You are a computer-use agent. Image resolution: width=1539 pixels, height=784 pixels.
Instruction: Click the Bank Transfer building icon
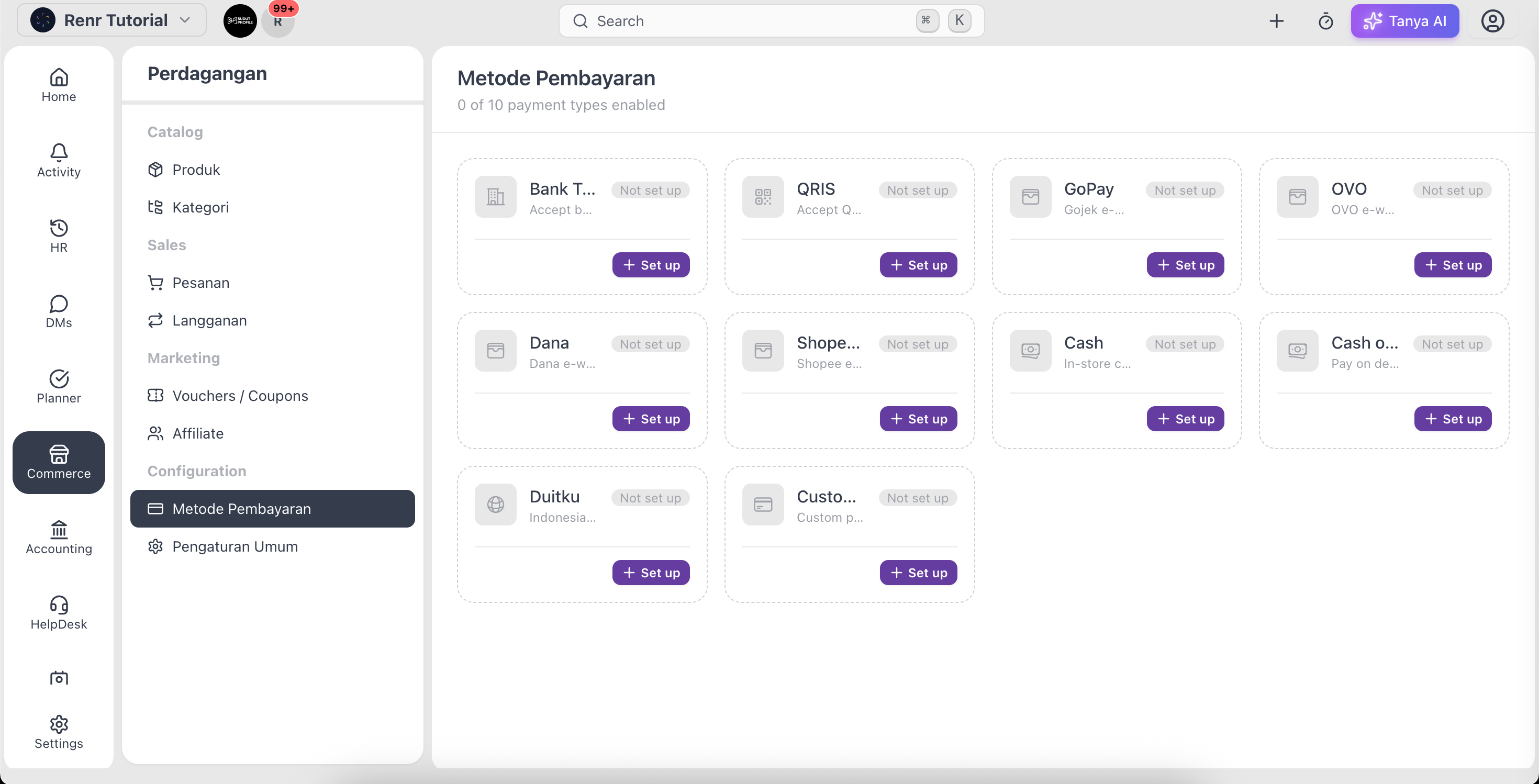point(495,196)
